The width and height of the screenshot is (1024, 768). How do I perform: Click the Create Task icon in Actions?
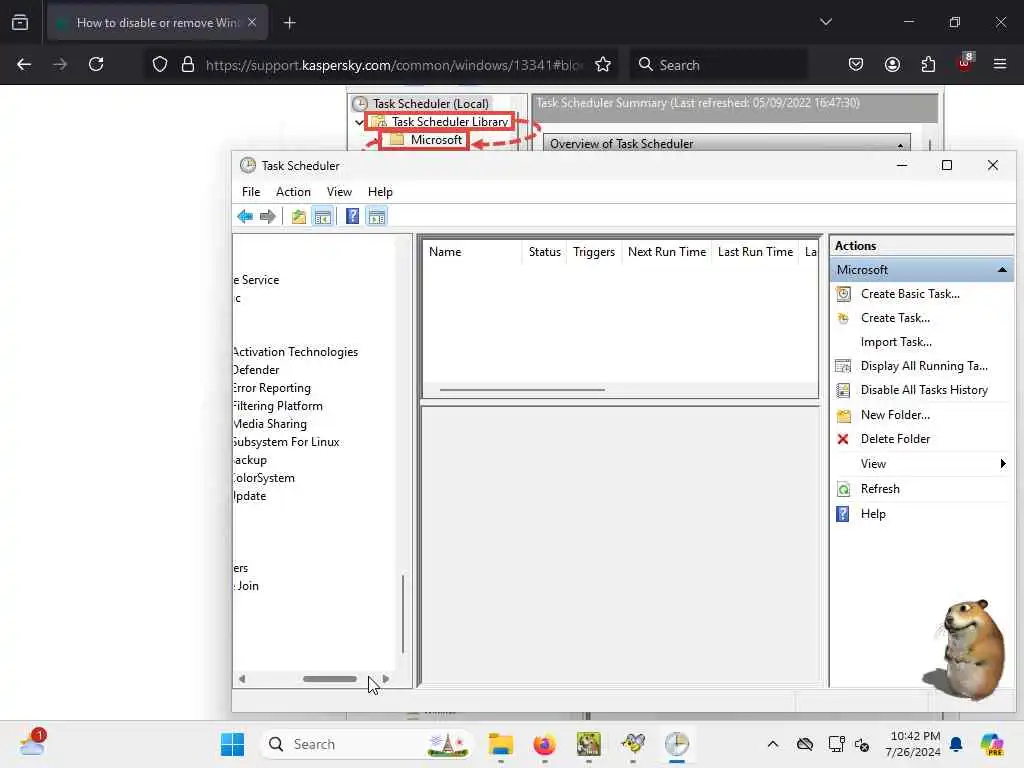coord(843,318)
